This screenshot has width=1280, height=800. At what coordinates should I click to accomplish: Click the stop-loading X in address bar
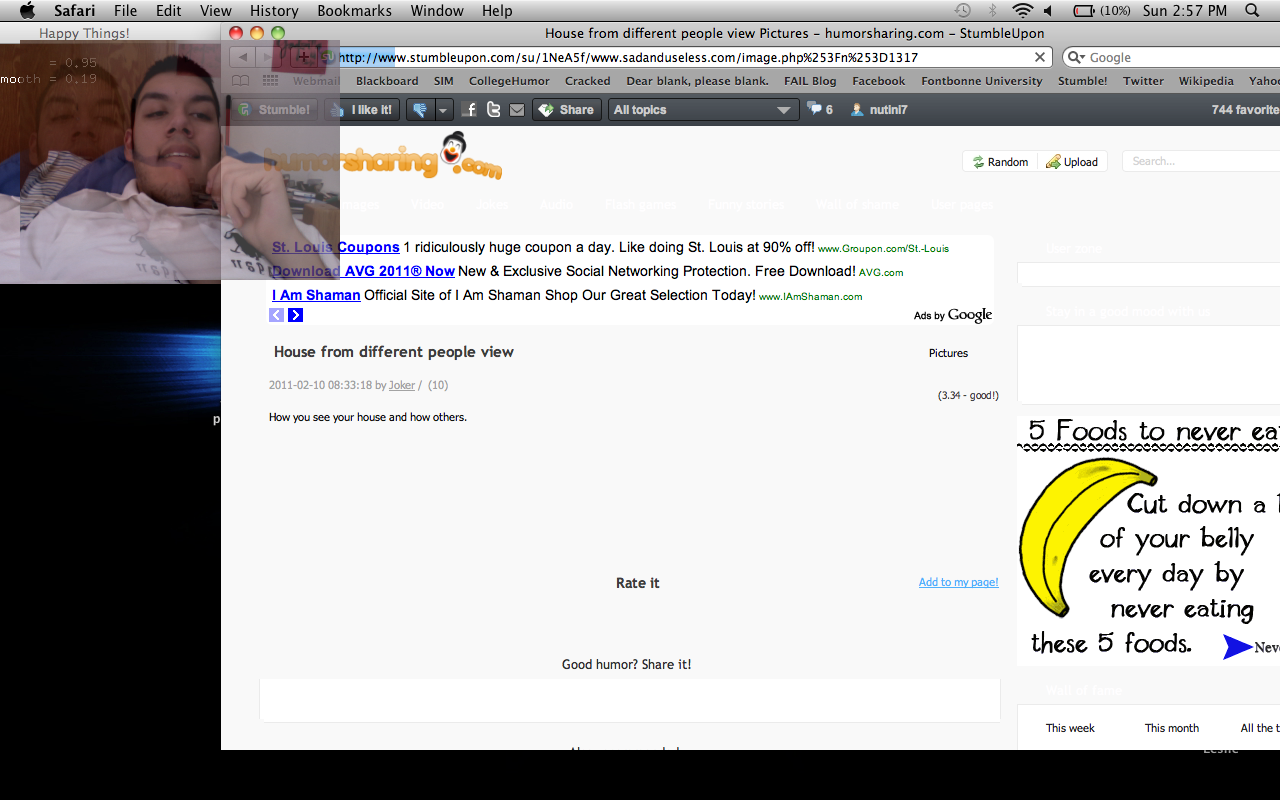[1040, 57]
